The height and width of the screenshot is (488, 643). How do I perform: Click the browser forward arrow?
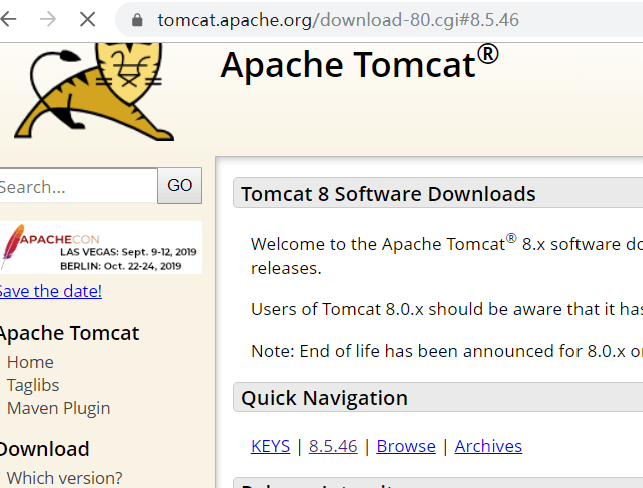47,19
